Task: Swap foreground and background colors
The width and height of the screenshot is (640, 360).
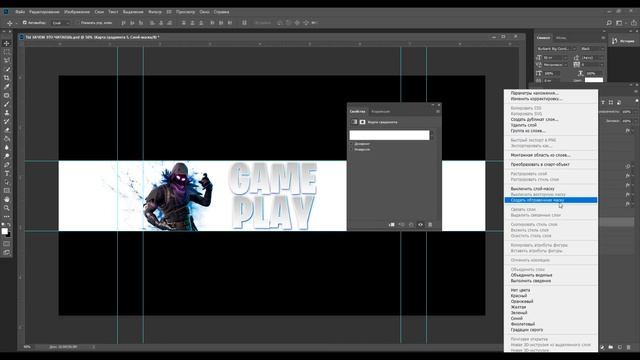Action: point(9,224)
